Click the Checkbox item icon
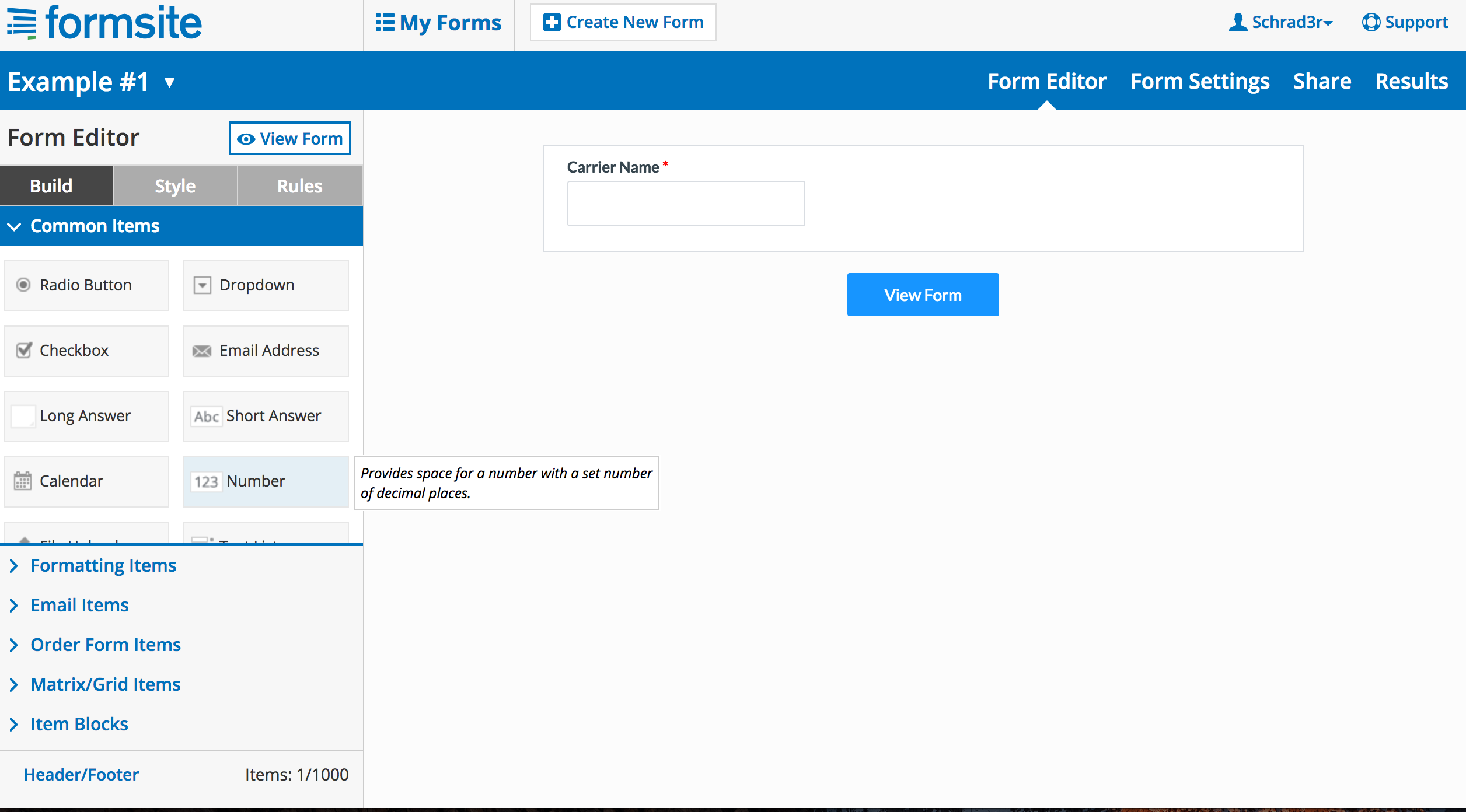 [x=24, y=350]
